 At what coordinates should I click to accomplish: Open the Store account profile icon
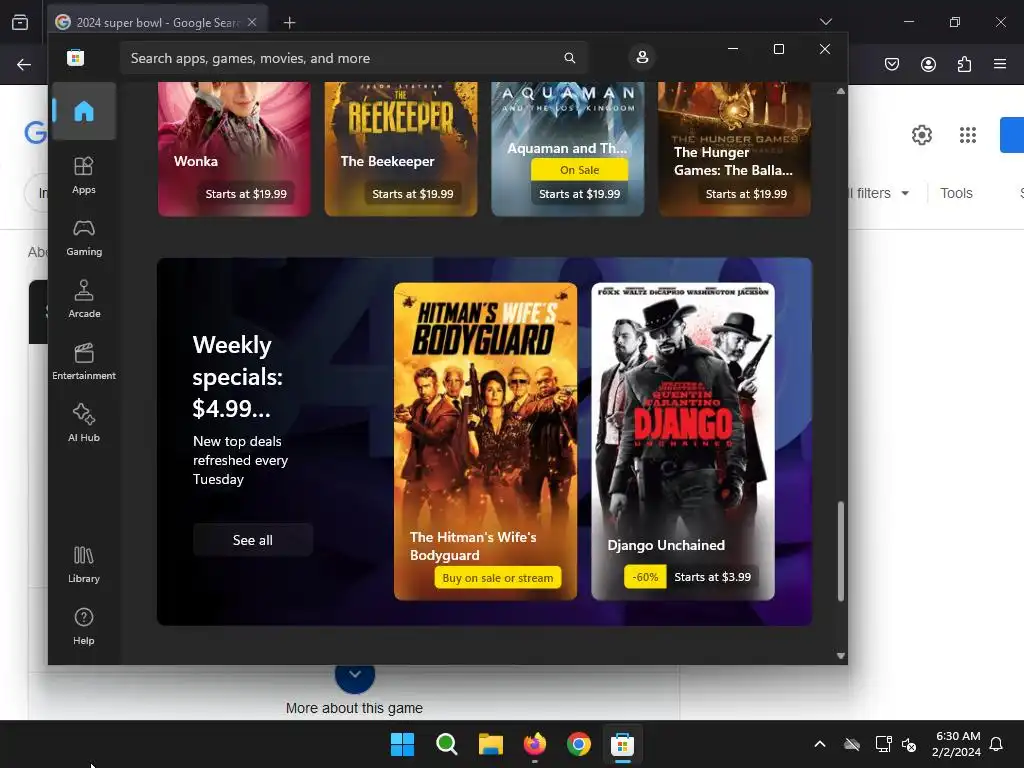coord(642,57)
